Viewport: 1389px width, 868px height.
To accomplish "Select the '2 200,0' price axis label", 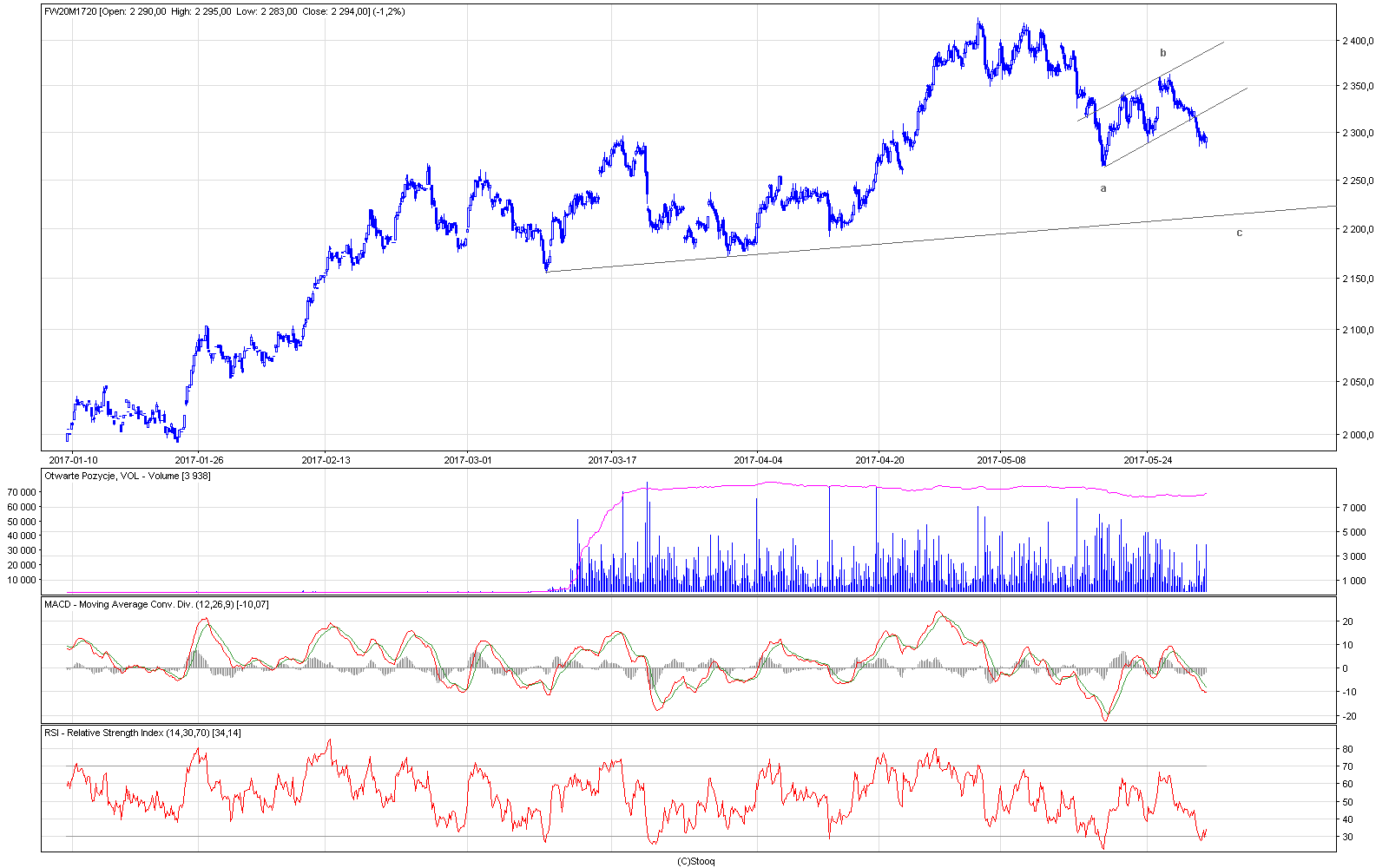I will [x=1358, y=229].
